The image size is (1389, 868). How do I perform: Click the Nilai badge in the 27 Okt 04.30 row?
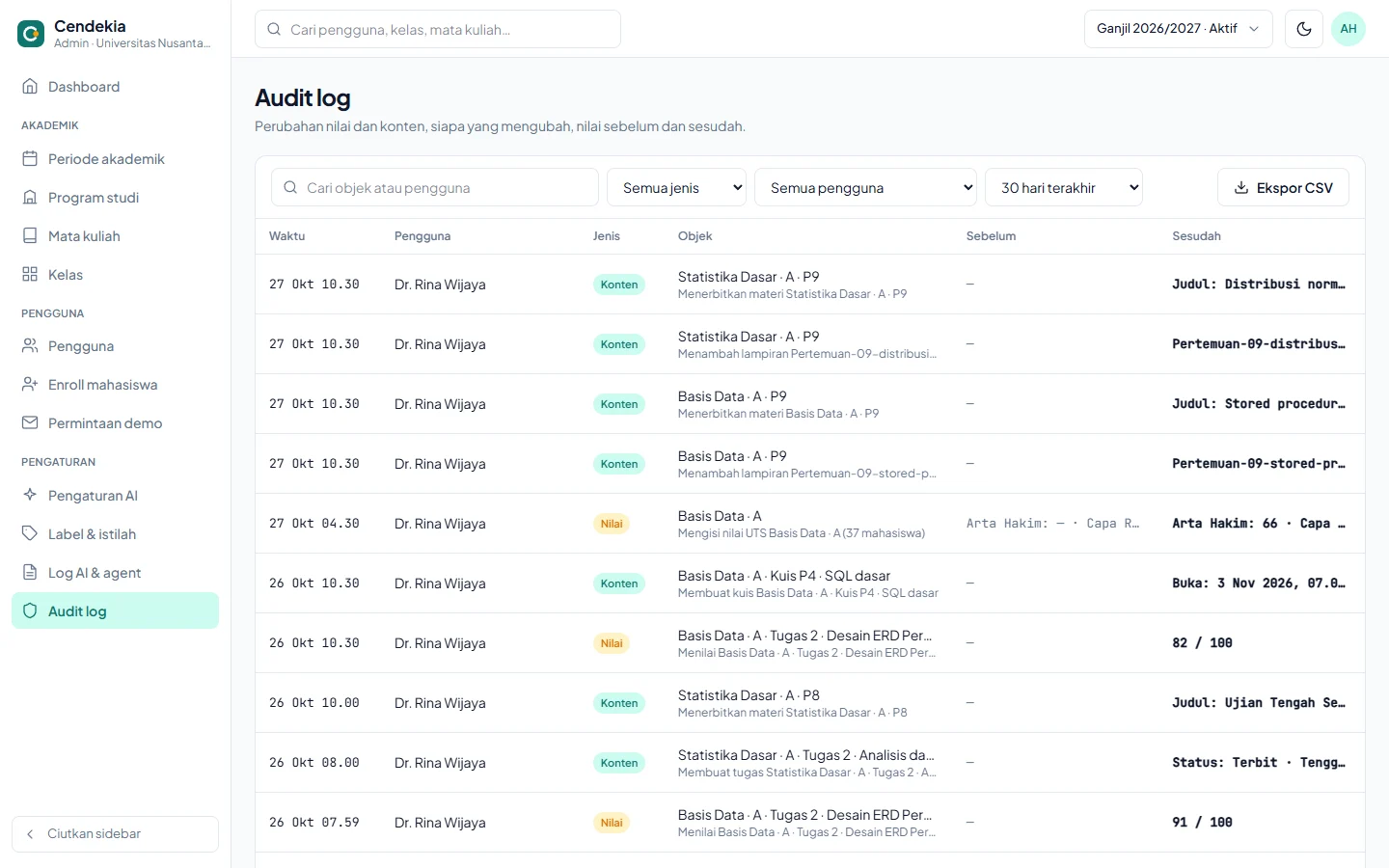(612, 524)
